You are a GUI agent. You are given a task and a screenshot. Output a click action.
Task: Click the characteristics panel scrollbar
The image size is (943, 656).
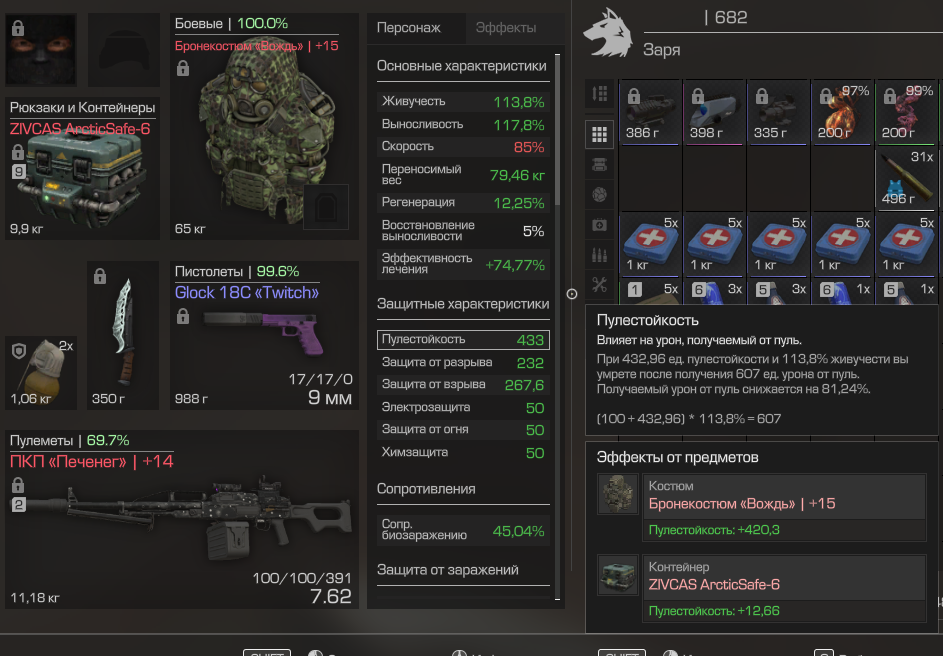[558, 129]
